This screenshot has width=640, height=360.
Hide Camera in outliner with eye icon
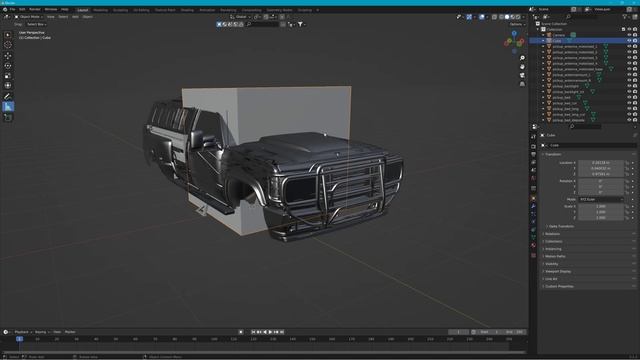click(629, 35)
